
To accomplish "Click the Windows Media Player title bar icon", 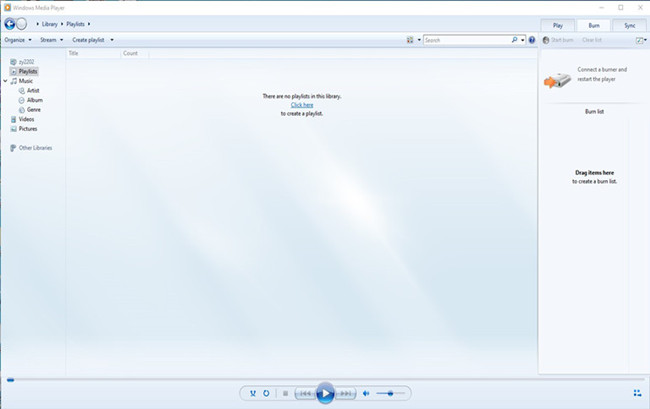I will click(7, 7).
